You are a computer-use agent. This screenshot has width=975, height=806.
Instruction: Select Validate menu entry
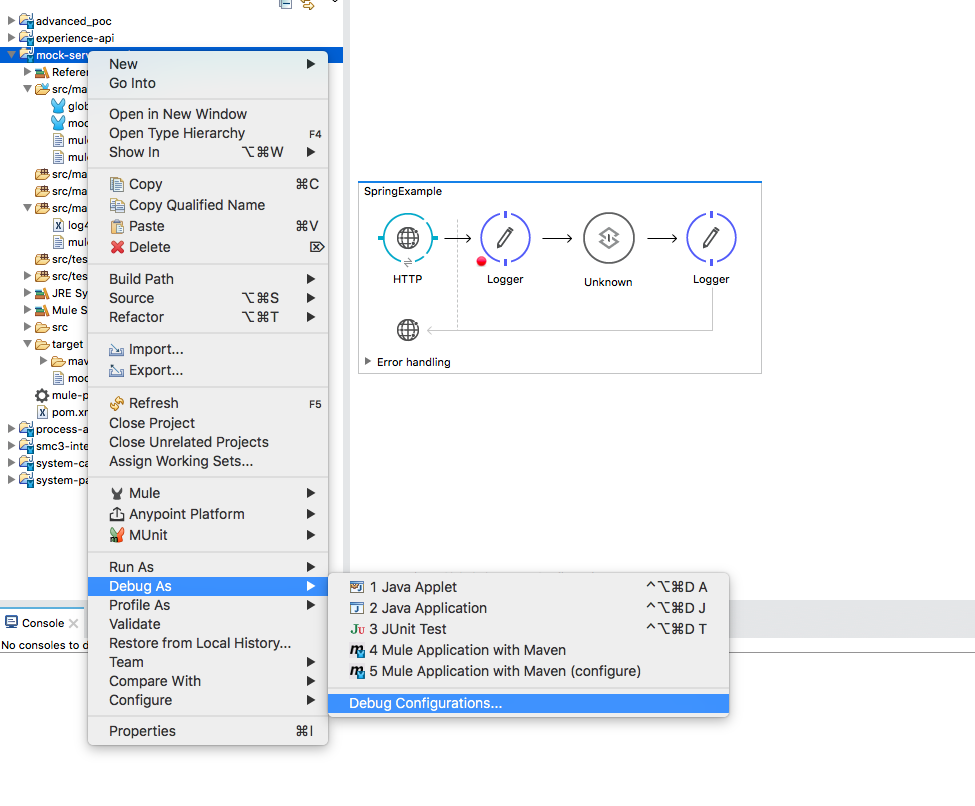pyautogui.click(x=208, y=624)
